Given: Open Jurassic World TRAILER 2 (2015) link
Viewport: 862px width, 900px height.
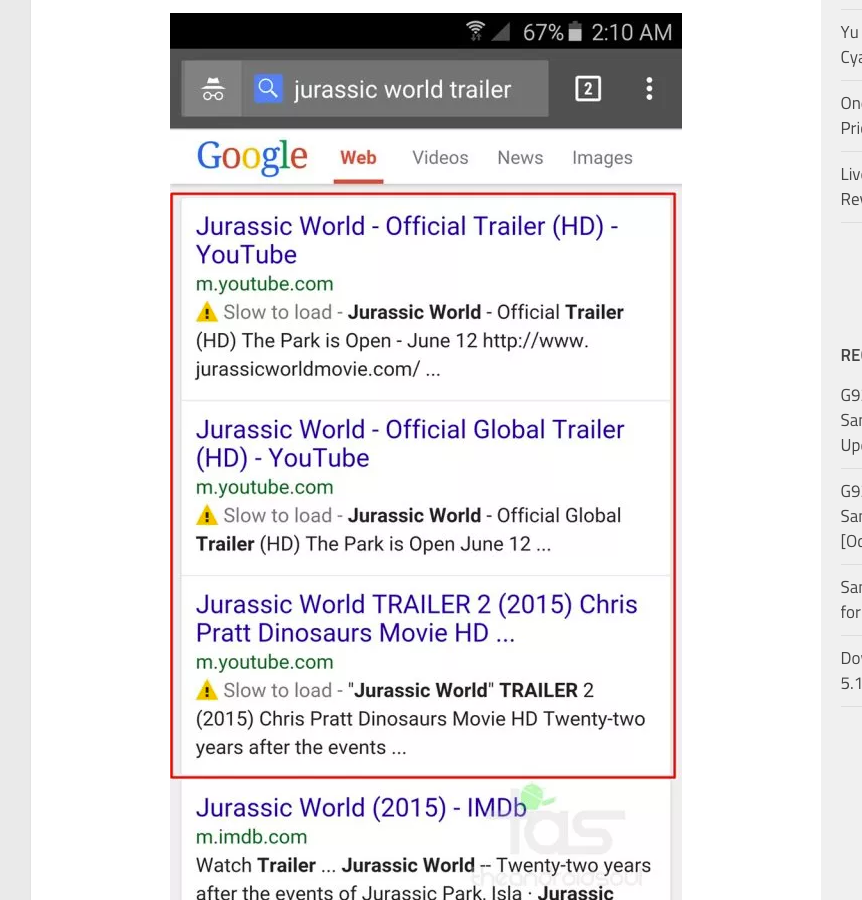Looking at the screenshot, I should 417,619.
